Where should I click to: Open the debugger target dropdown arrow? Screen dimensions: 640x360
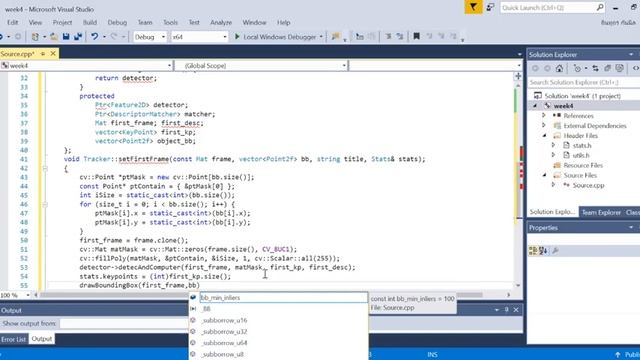pyautogui.click(x=321, y=37)
